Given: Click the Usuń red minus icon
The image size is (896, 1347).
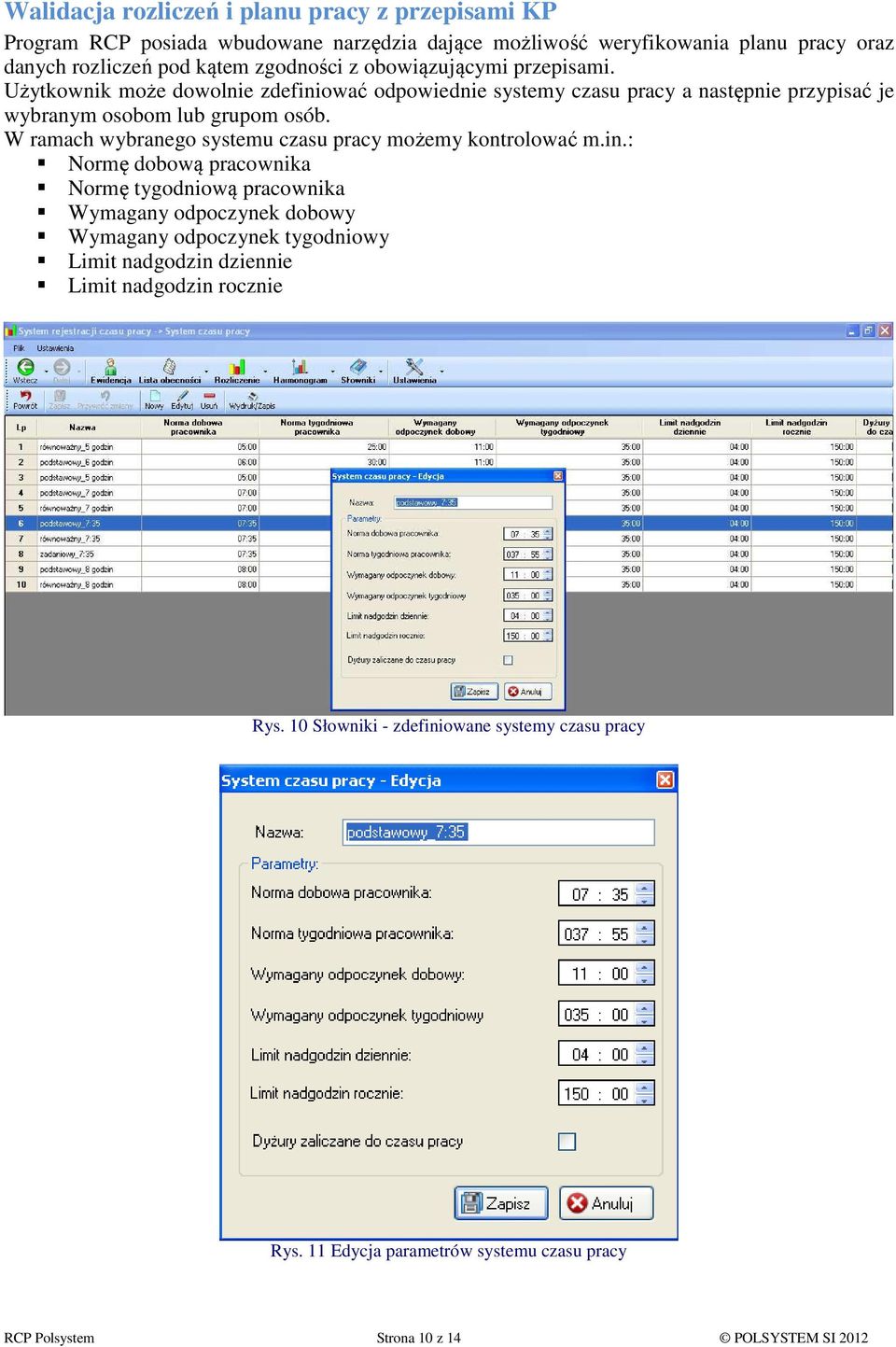Looking at the screenshot, I should click(x=209, y=396).
